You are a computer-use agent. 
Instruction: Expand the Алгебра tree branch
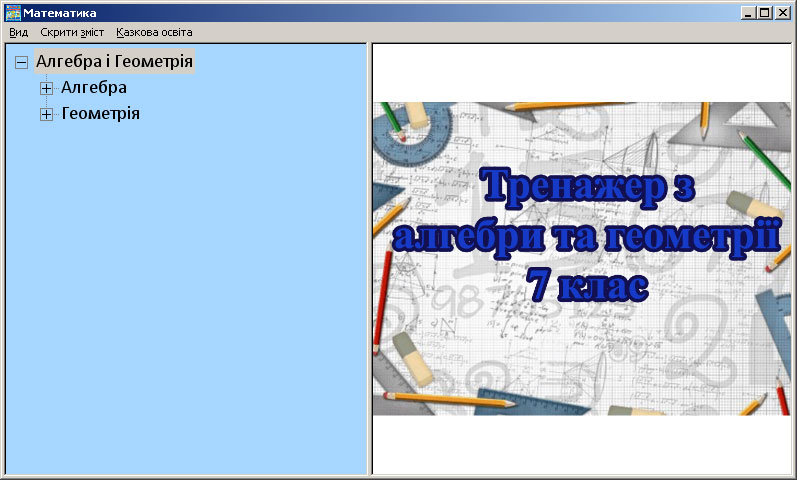pyautogui.click(x=46, y=88)
